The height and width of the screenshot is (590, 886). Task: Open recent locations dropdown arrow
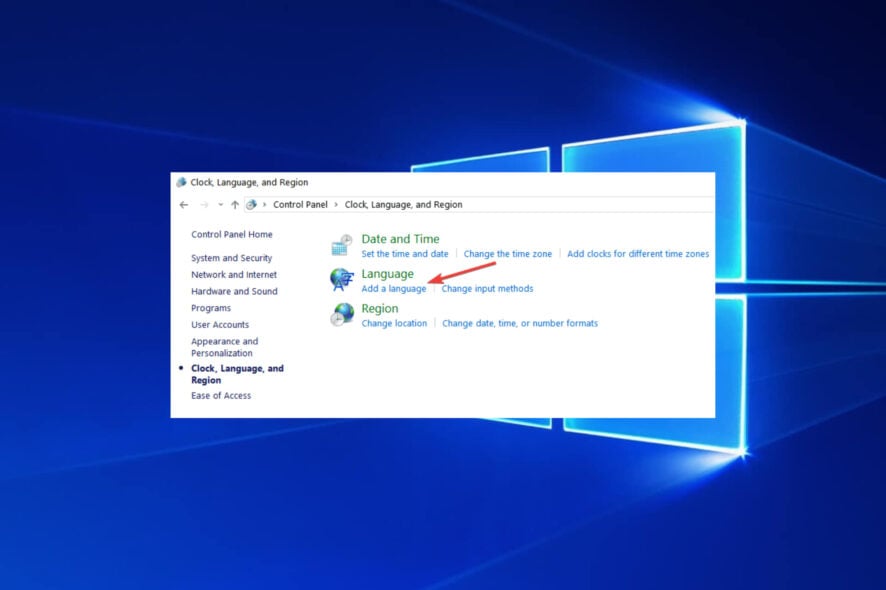pyautogui.click(x=220, y=205)
